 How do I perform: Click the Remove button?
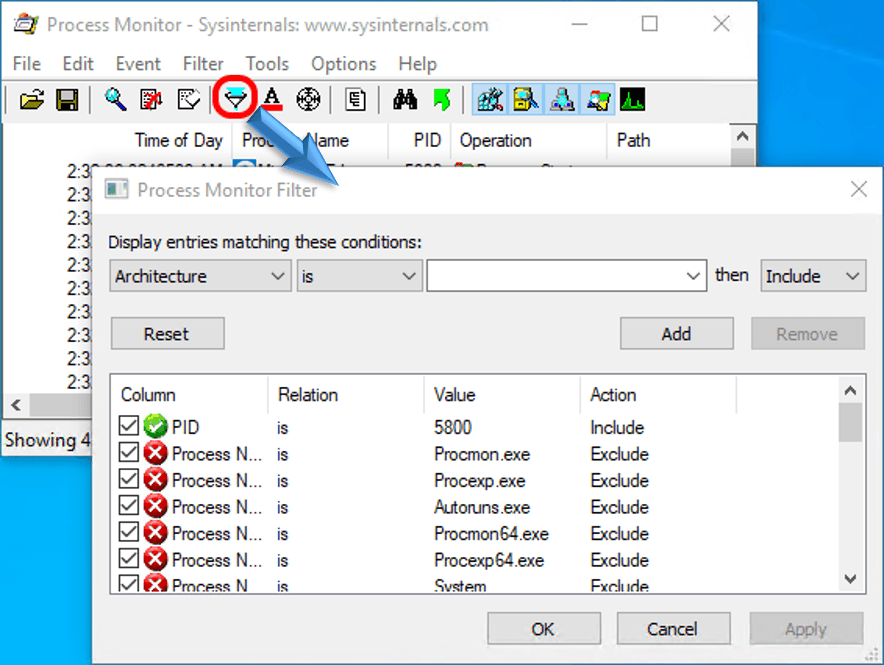(807, 334)
